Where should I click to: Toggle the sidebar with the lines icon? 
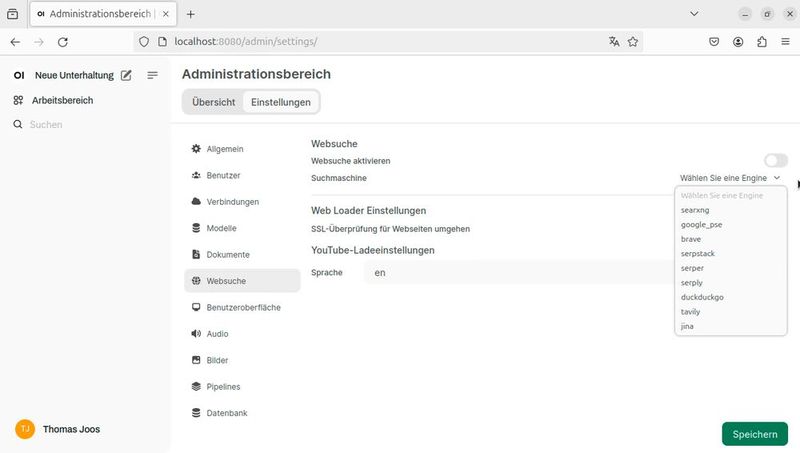[152, 76]
